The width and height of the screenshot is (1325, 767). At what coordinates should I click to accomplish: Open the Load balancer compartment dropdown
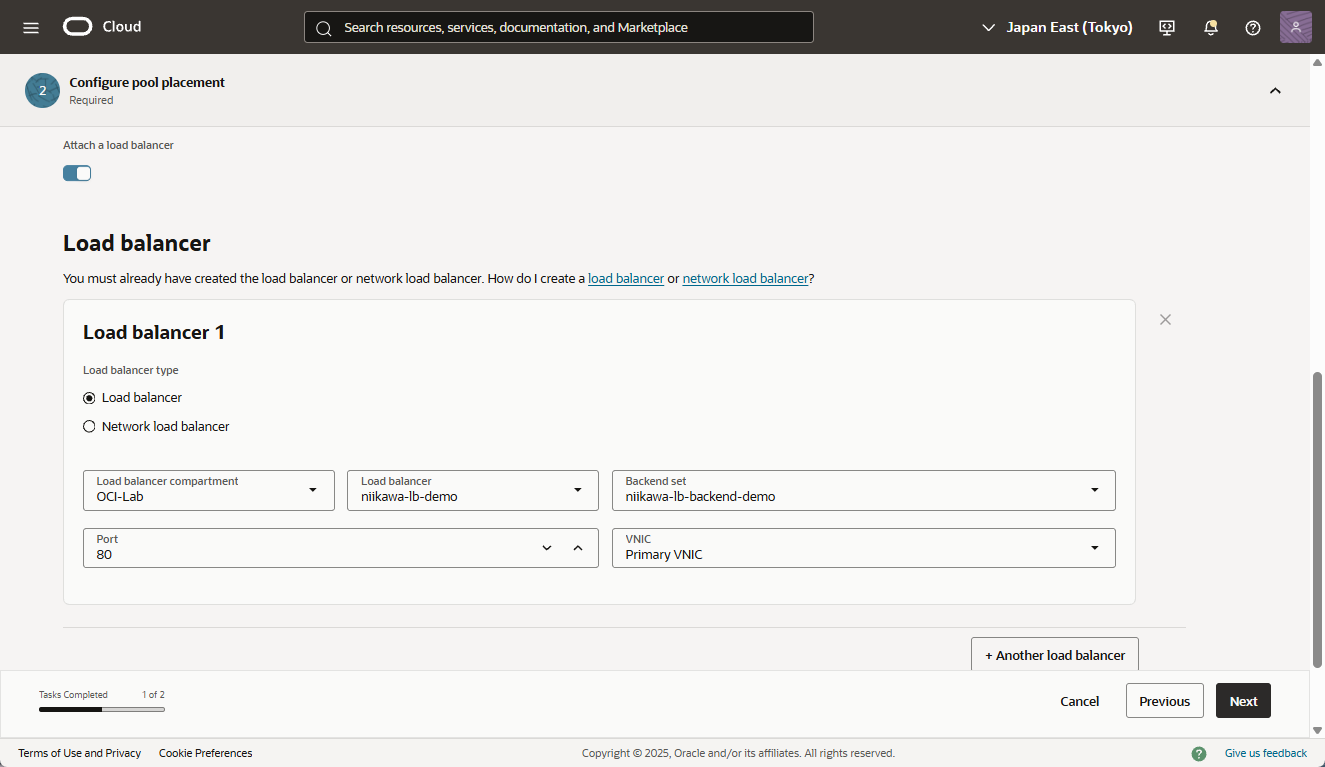pyautogui.click(x=209, y=490)
